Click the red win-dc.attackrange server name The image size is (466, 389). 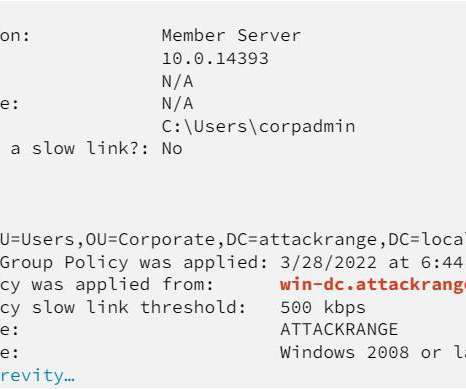pos(373,285)
